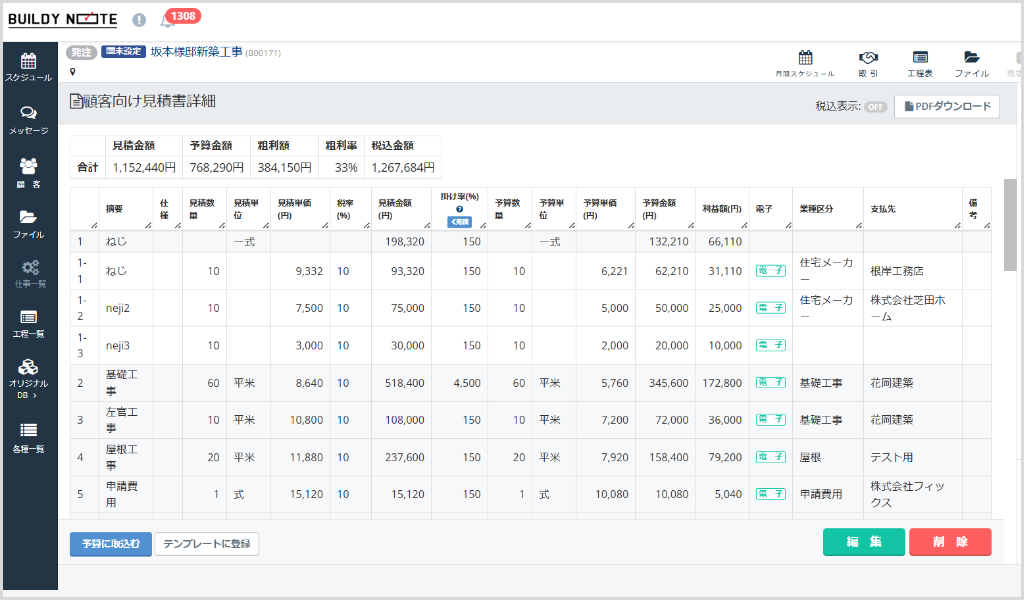The image size is (1024, 600).
Task: Open the 未設定 status label dropdown
Action: pos(123,52)
